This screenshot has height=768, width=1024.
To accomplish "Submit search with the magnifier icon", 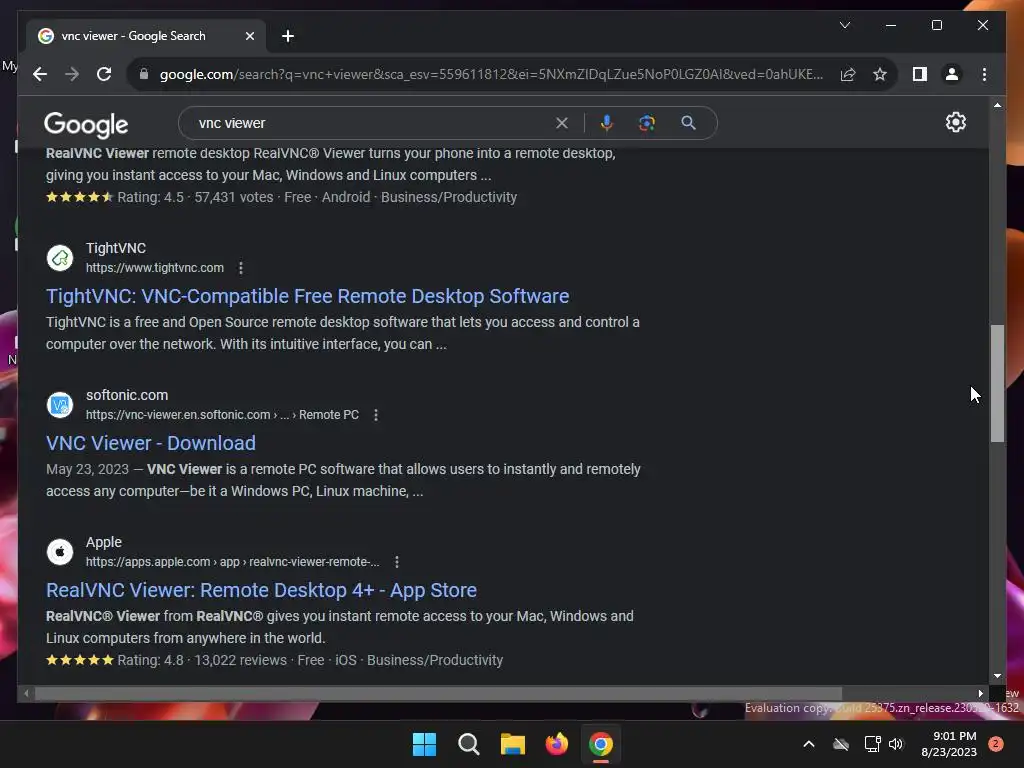I will (688, 123).
